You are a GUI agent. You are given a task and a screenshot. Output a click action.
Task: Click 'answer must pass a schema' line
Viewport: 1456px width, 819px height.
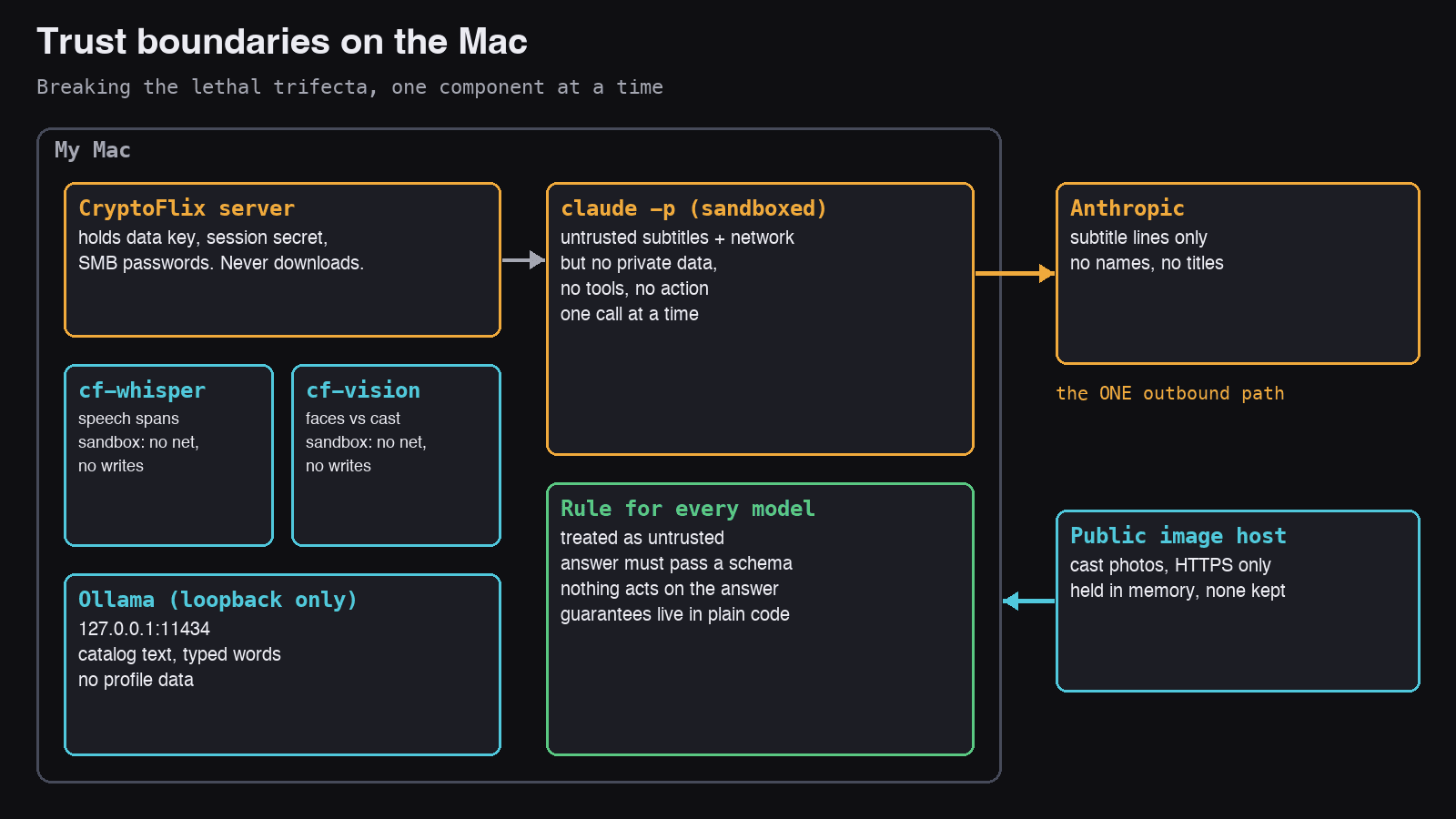(x=676, y=563)
